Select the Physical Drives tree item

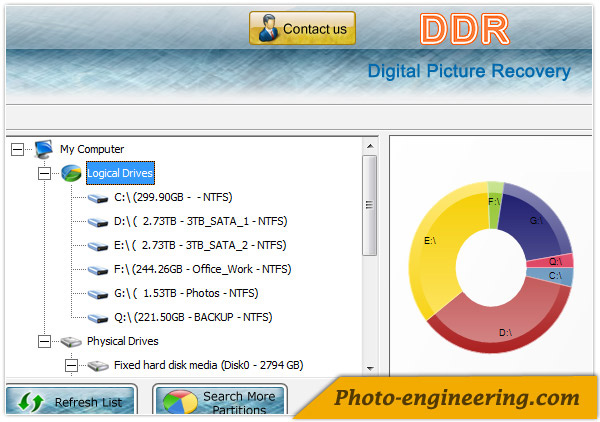(122, 341)
